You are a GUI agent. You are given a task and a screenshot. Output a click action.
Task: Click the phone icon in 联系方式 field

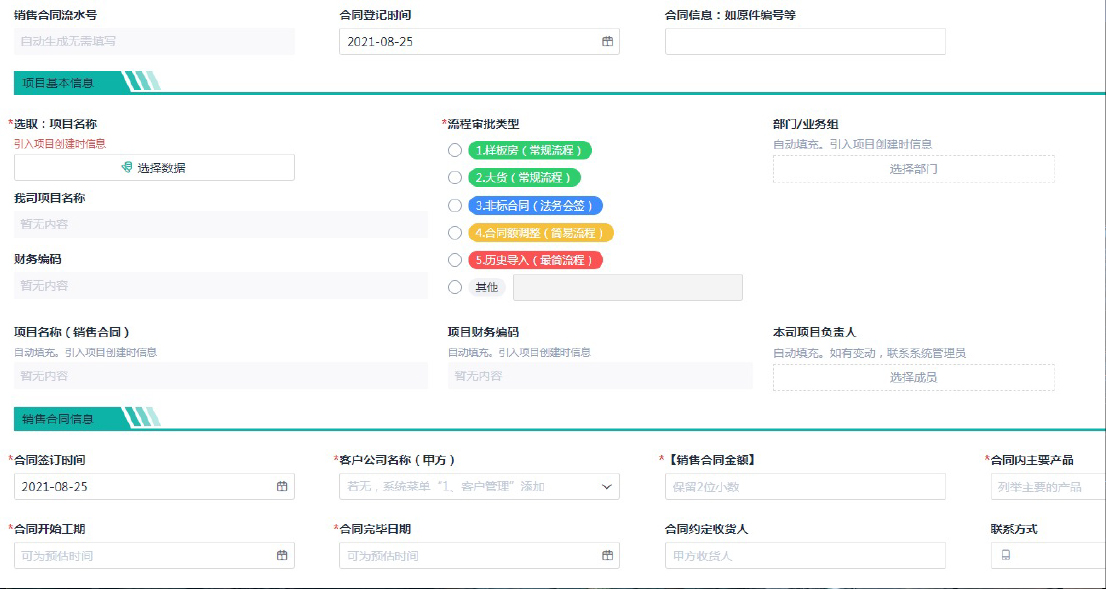point(1006,556)
